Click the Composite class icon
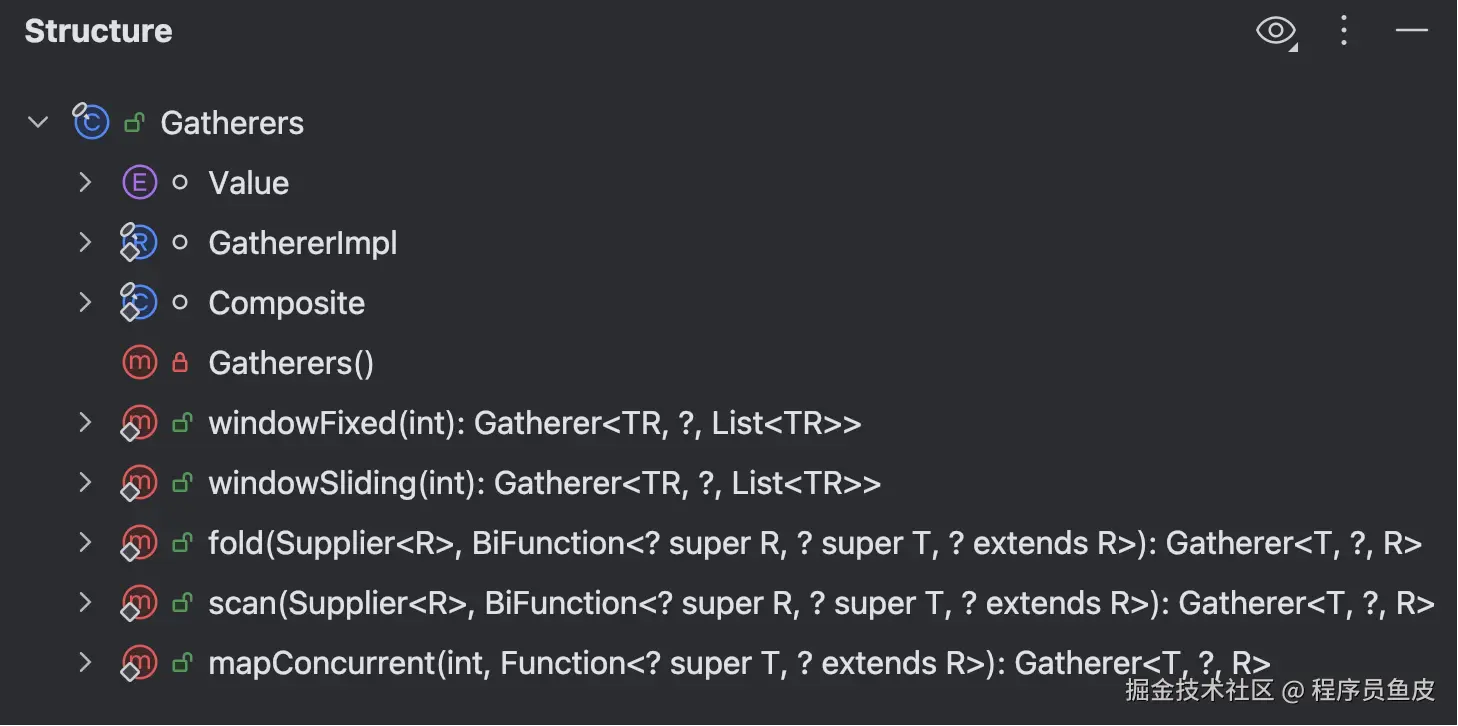 point(138,303)
